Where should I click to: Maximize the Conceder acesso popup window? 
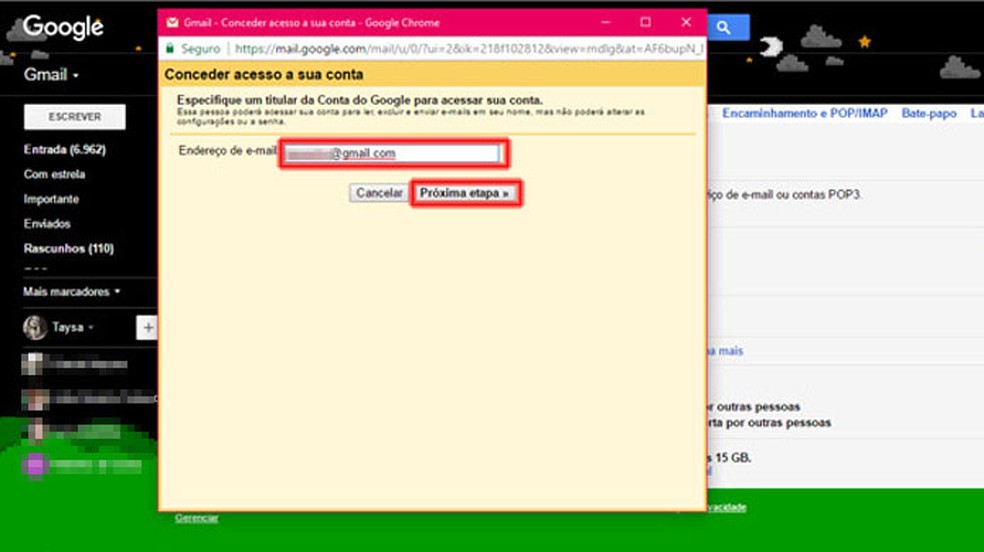click(645, 22)
